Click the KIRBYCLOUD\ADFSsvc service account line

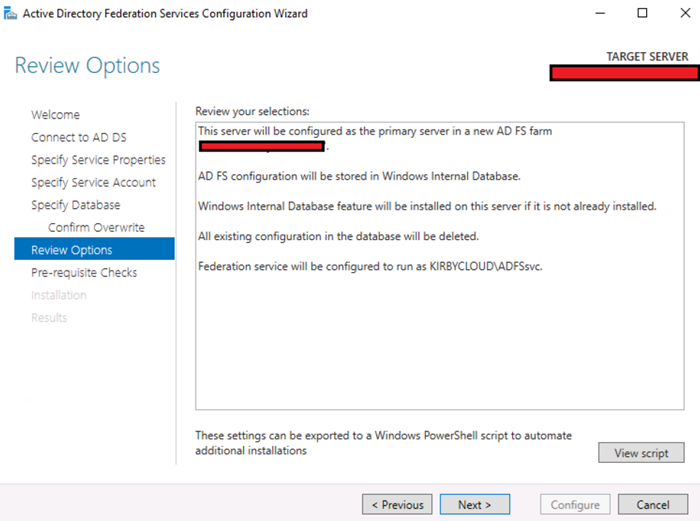pyautogui.click(x=370, y=267)
